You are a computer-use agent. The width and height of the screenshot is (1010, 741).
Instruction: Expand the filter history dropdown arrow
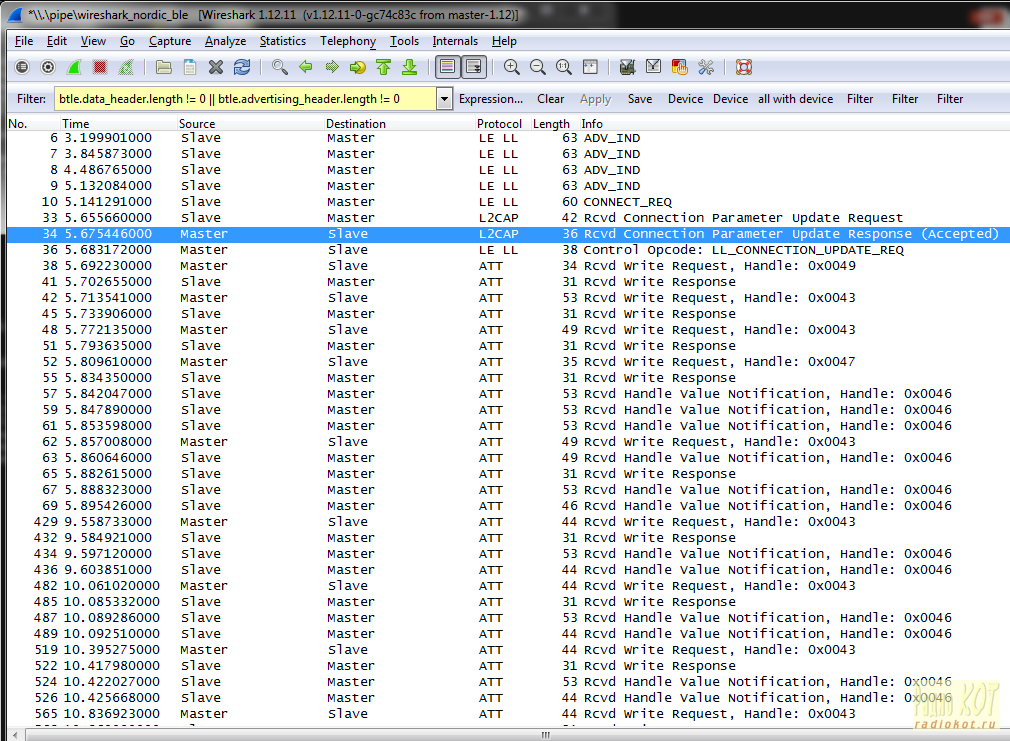(x=444, y=99)
